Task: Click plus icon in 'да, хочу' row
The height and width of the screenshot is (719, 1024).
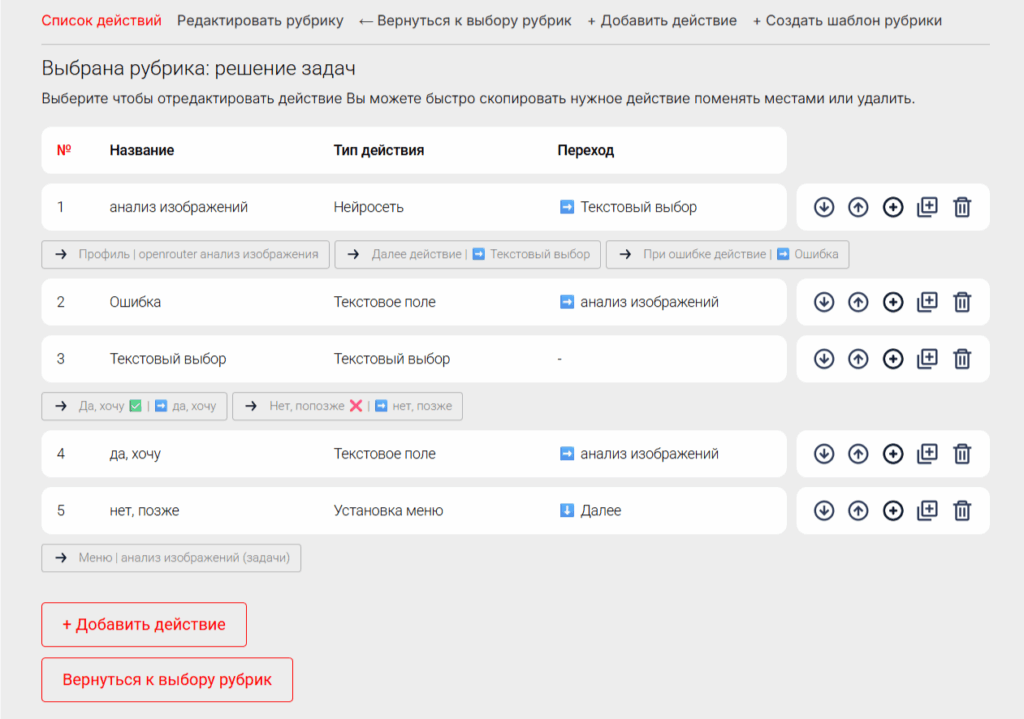Action: [893, 454]
